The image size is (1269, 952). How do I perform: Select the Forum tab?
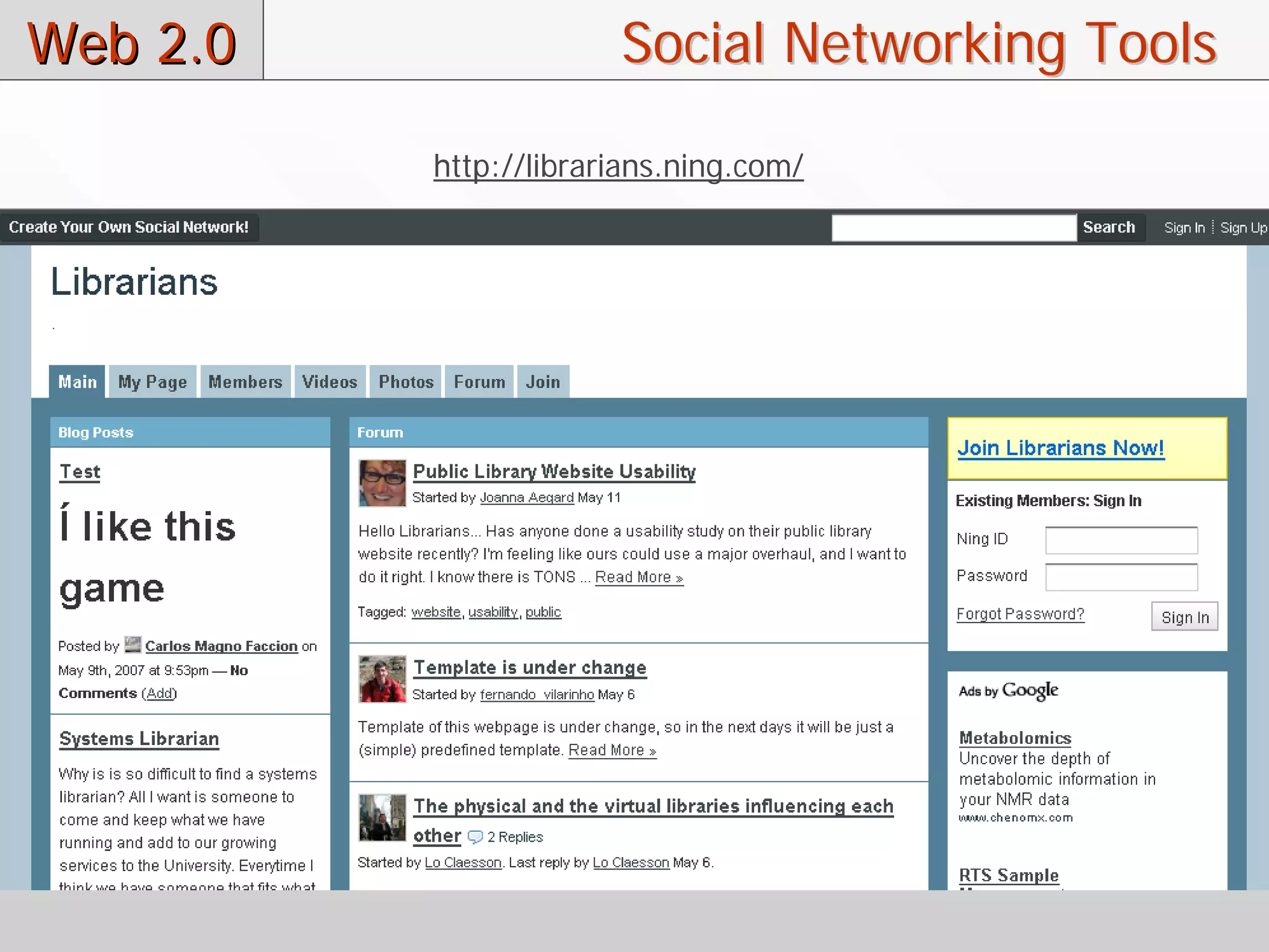pos(479,382)
